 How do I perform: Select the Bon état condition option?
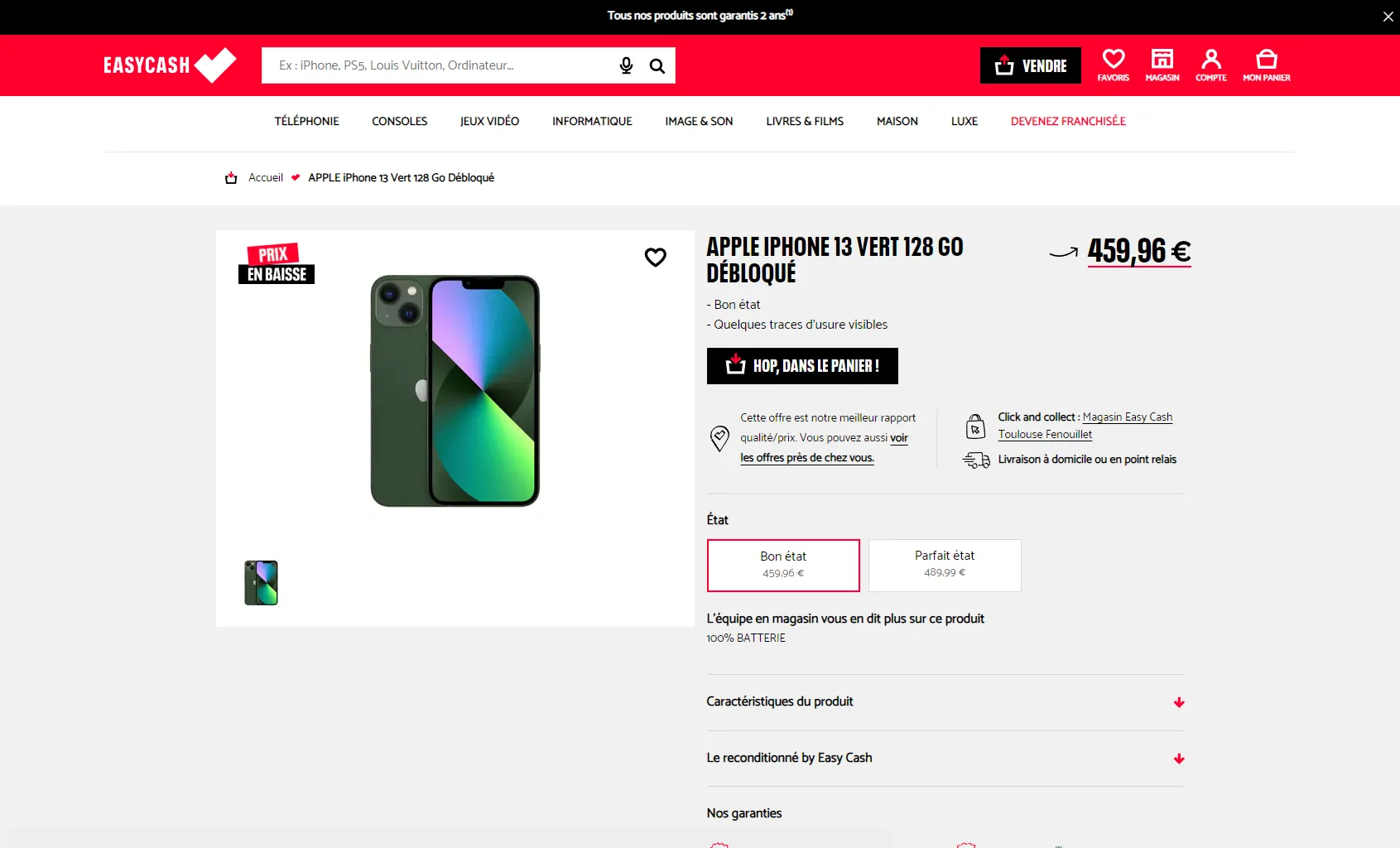click(782, 565)
